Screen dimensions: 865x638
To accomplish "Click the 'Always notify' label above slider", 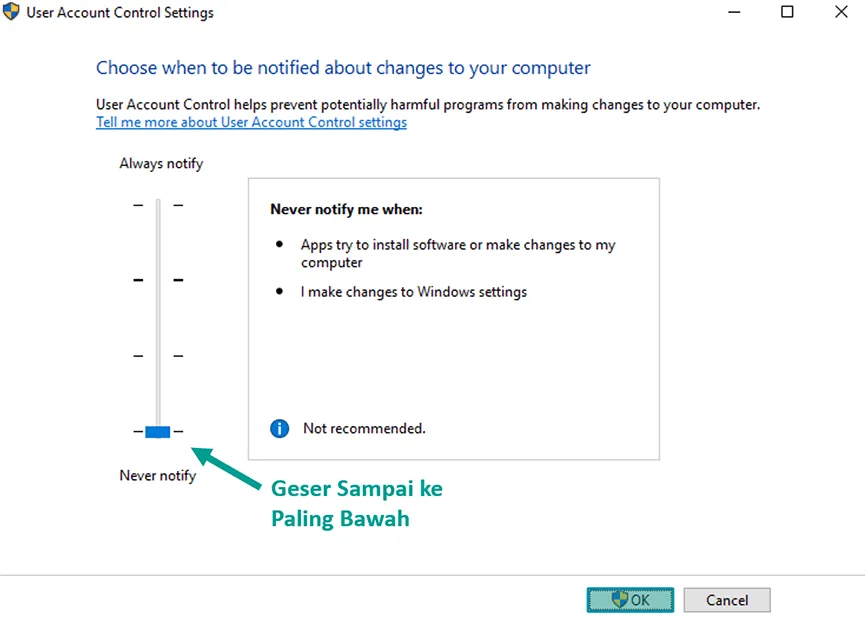I will [x=161, y=164].
